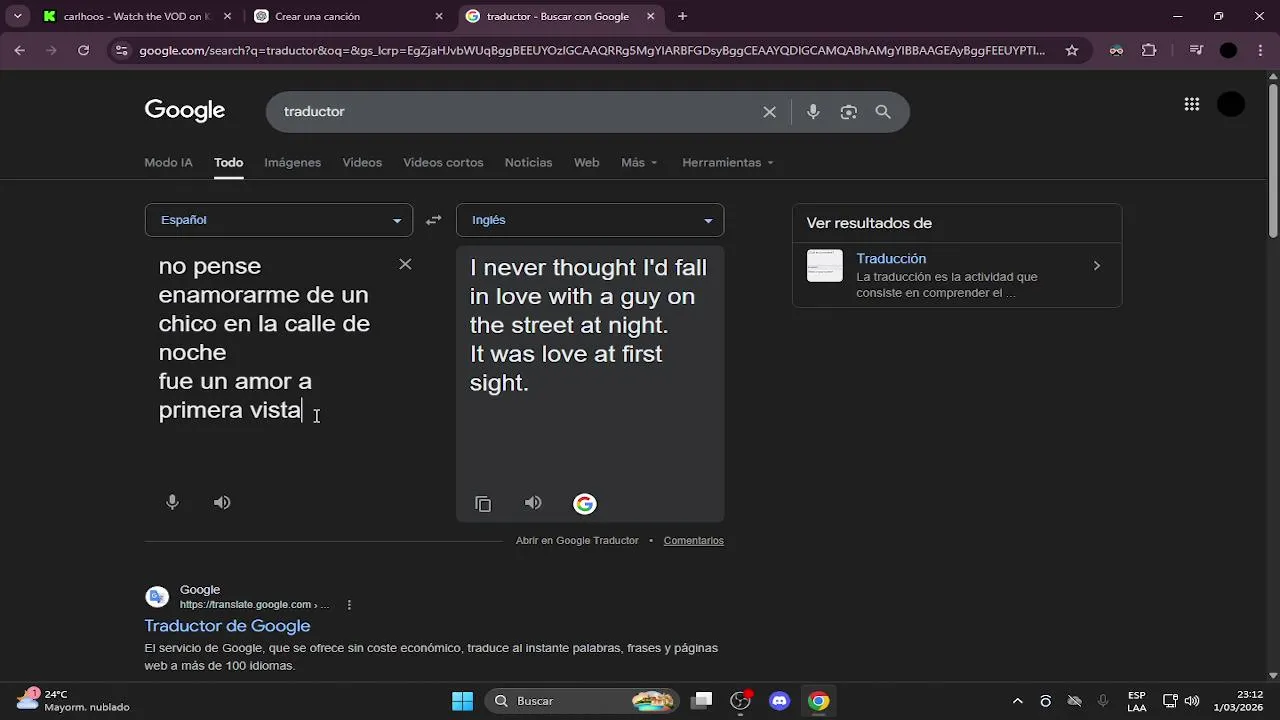Screen dimensions: 1280x720
Task: Select the Videos cortos tab
Action: [443, 162]
